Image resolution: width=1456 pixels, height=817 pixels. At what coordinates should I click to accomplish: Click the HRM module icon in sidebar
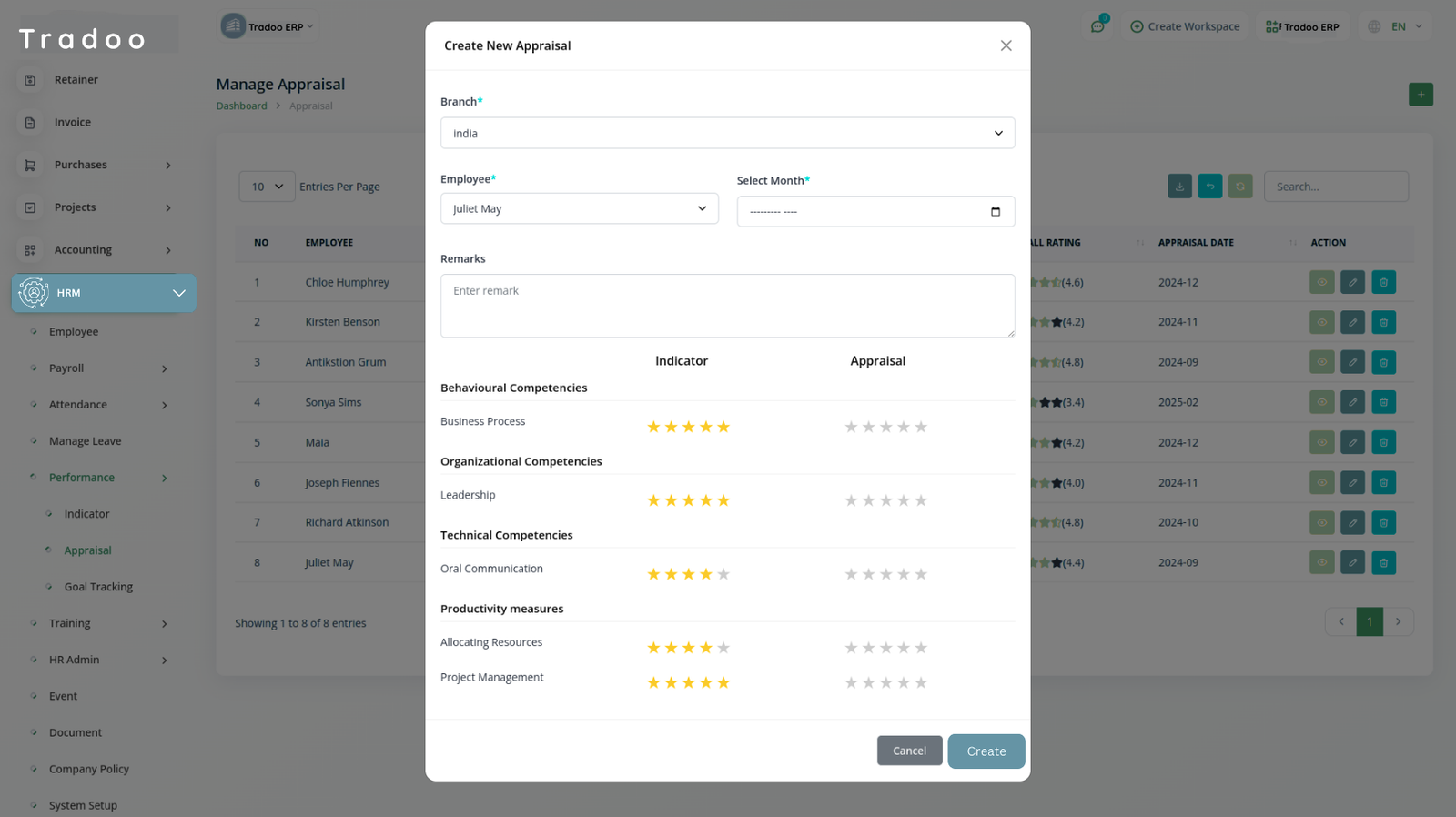click(34, 293)
